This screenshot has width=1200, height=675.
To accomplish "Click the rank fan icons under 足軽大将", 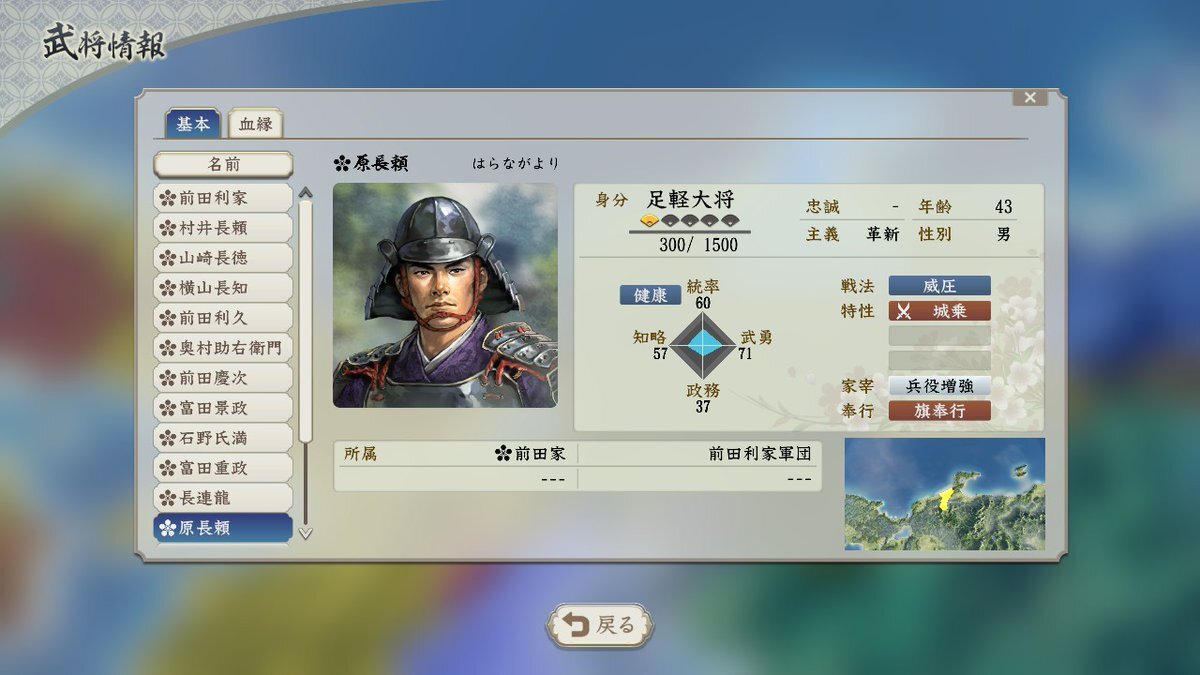I will click(x=689, y=221).
